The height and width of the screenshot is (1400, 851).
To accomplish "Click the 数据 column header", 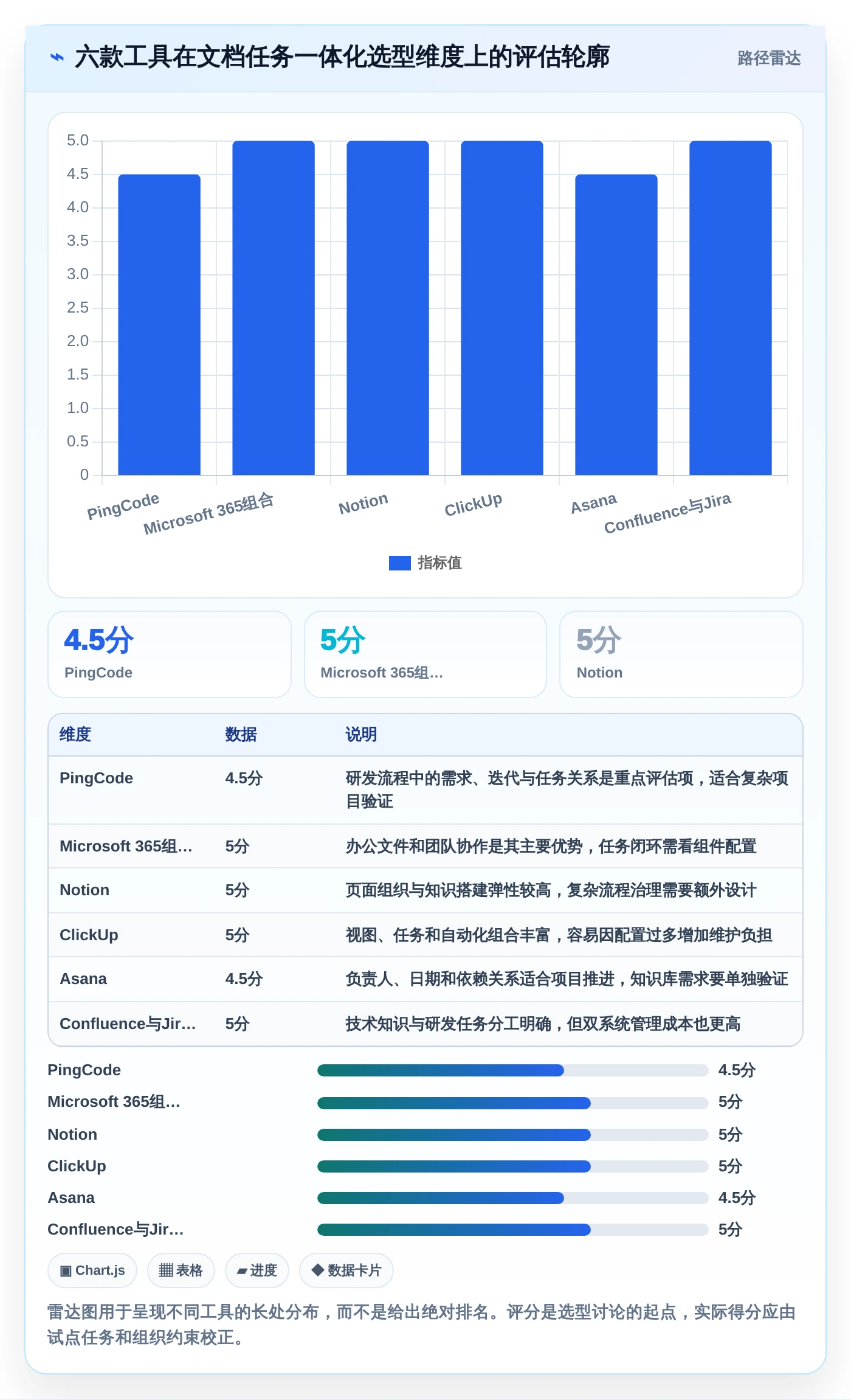I will (241, 735).
